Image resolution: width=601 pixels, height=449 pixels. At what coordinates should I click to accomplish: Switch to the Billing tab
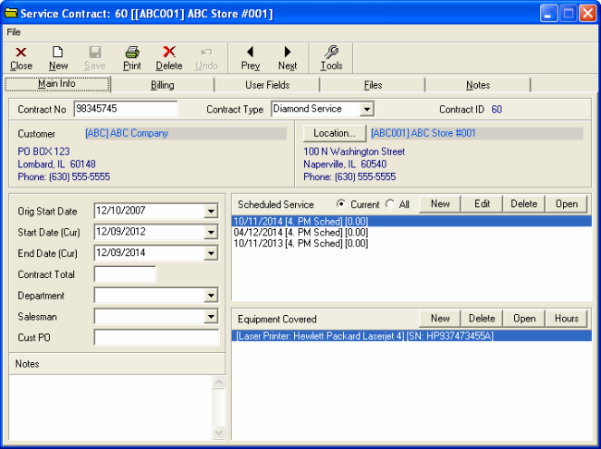pos(163,85)
